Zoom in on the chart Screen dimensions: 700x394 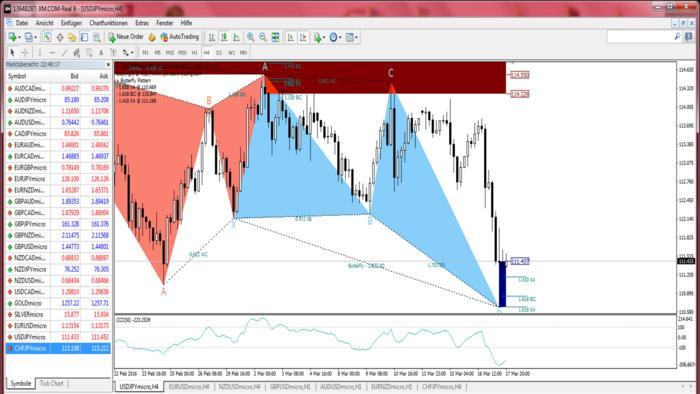(251, 37)
